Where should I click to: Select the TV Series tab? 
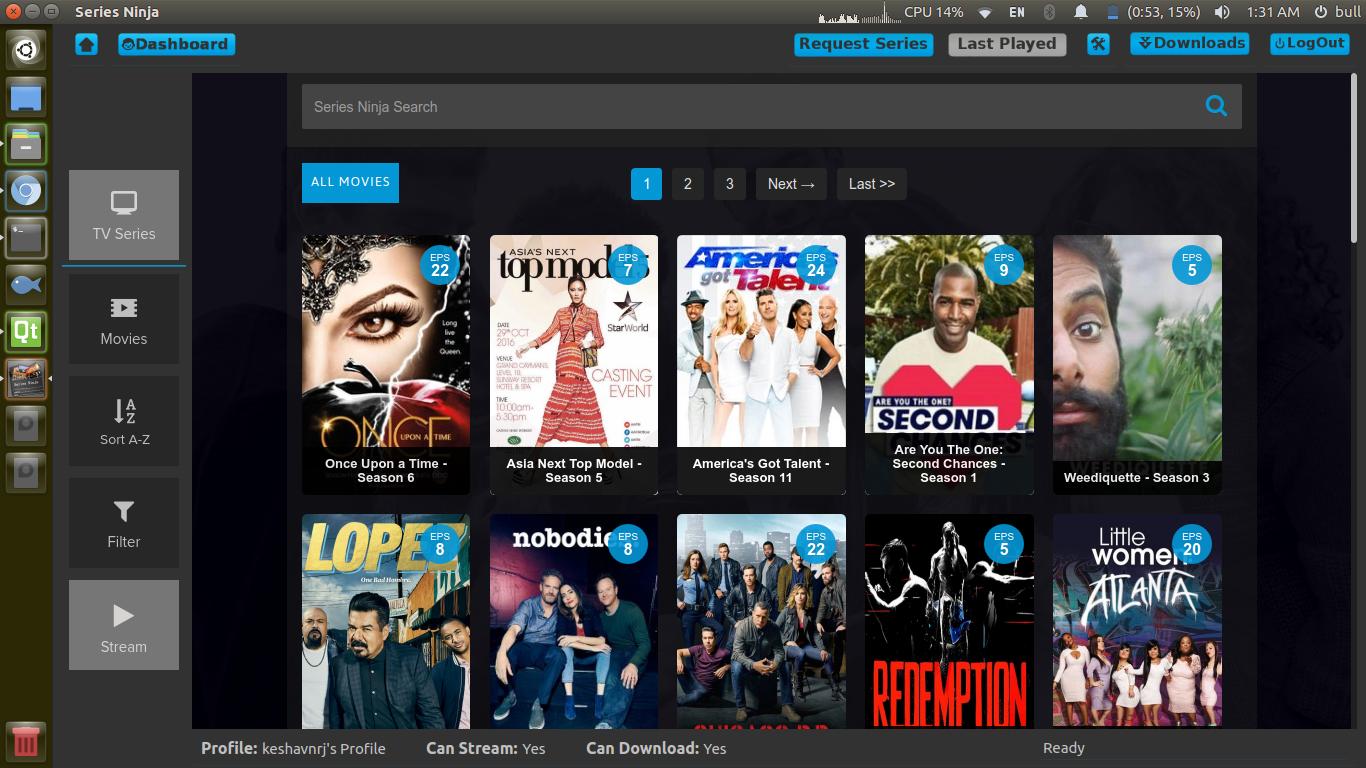123,215
